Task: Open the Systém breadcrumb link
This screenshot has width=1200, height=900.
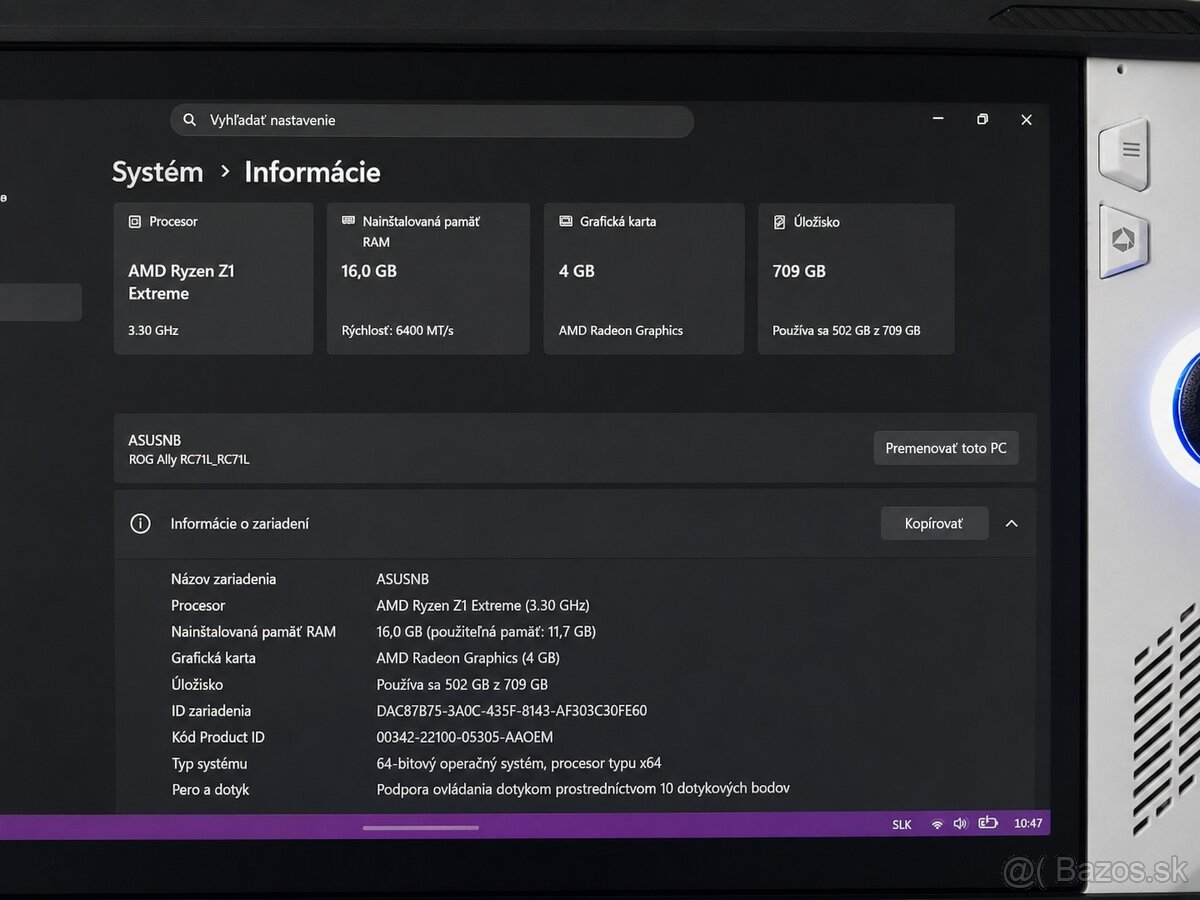Action: click(158, 172)
